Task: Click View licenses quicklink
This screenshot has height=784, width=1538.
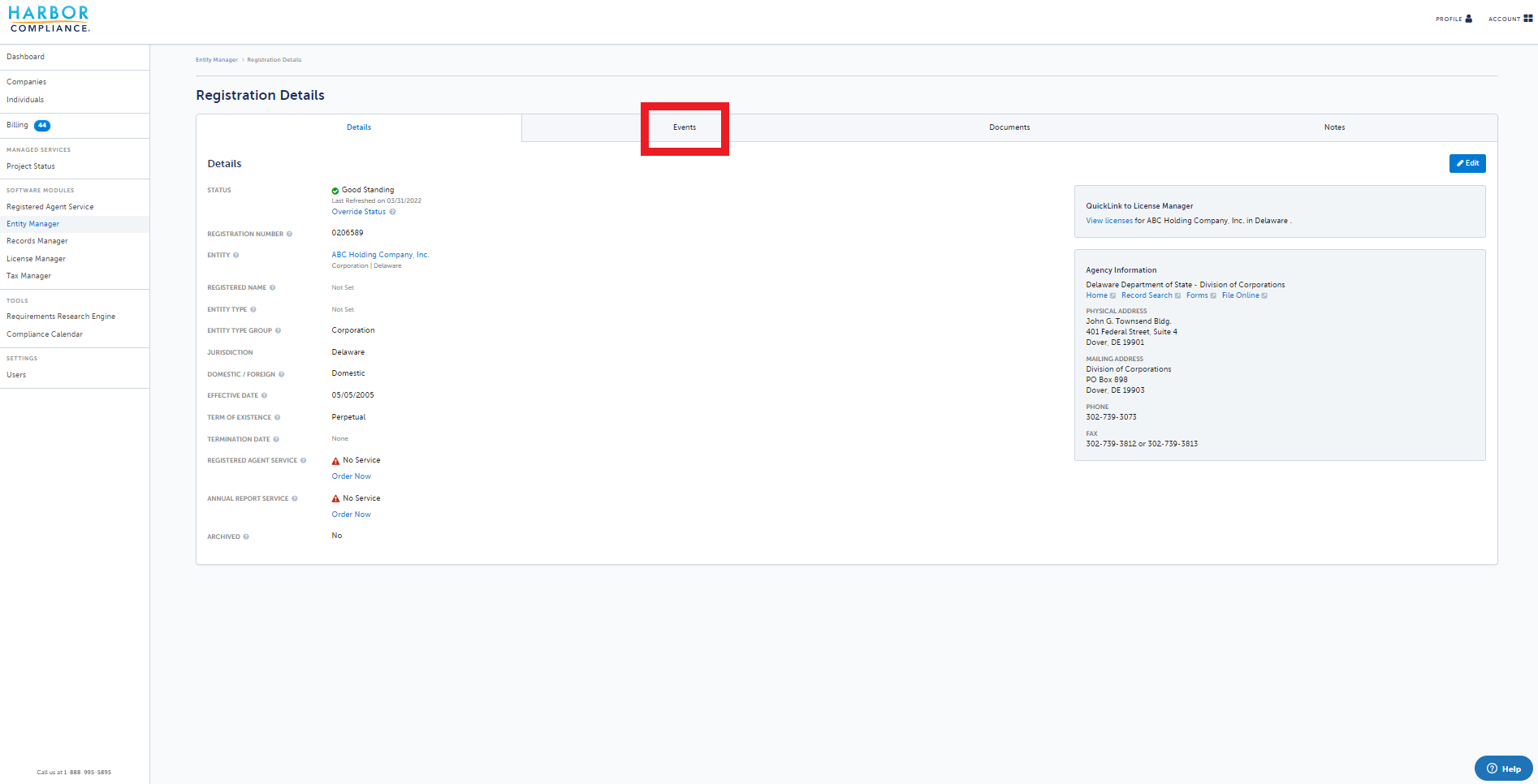Action: 1109,221
